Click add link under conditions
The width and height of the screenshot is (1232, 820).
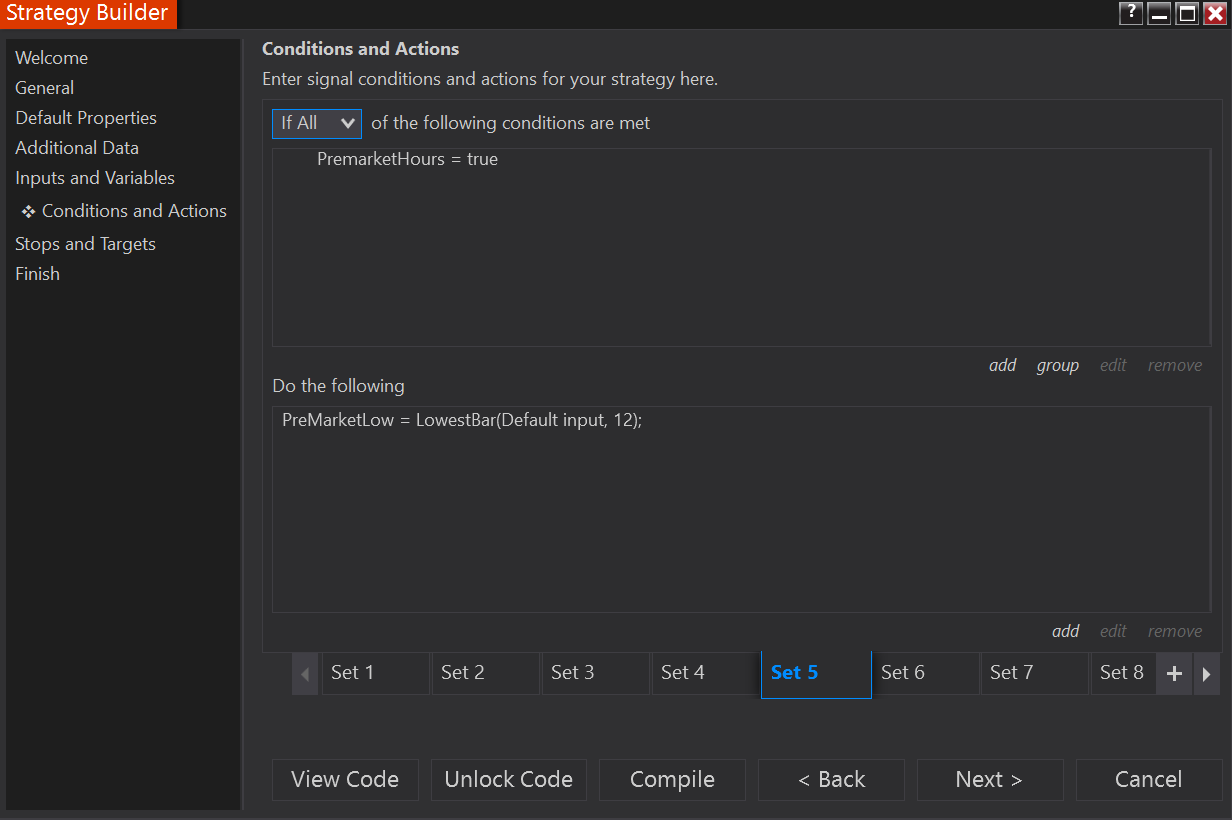[1002, 366]
